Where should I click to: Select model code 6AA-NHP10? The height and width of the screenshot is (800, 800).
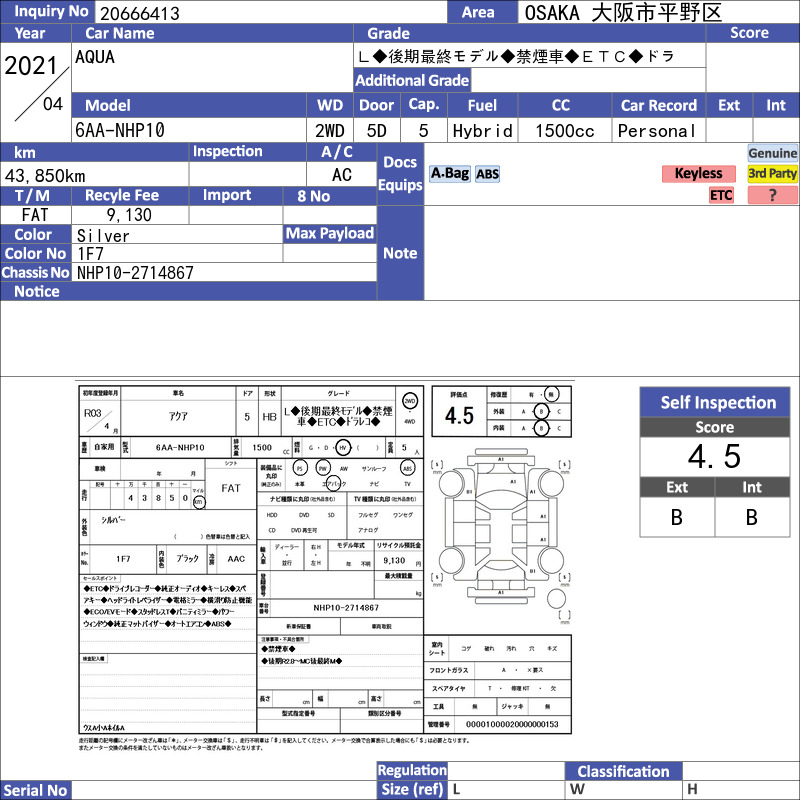[120, 130]
